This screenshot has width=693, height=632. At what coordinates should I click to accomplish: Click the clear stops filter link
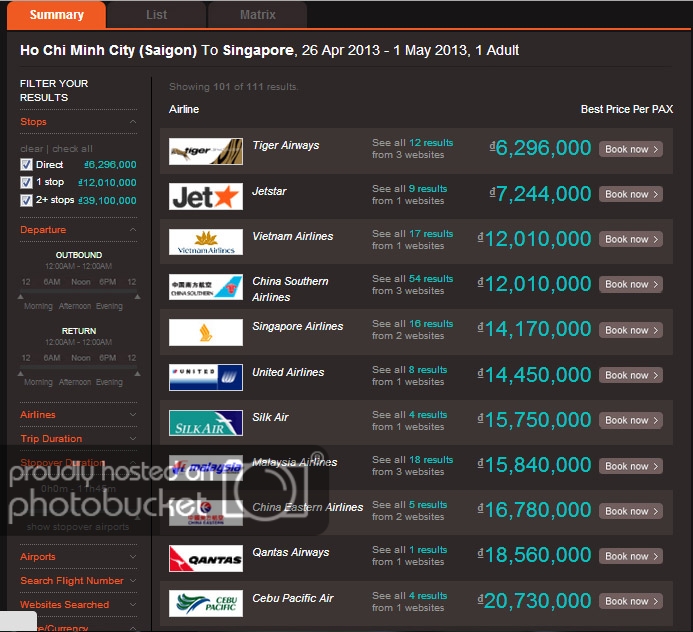click(x=31, y=149)
